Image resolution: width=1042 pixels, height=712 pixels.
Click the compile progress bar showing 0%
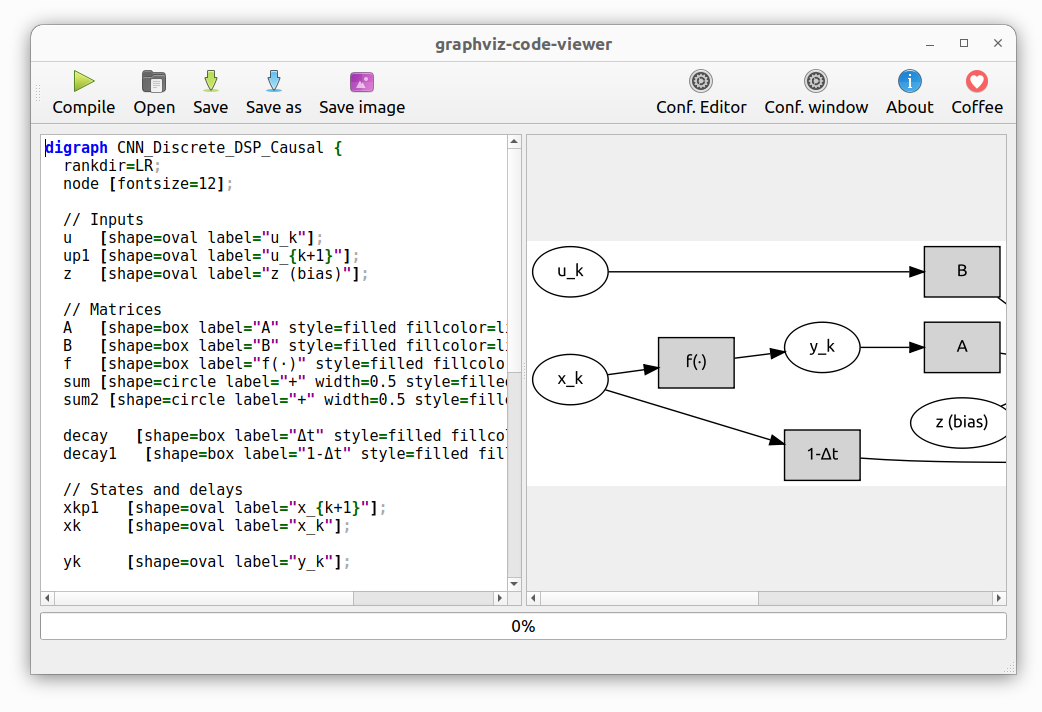[521, 625]
